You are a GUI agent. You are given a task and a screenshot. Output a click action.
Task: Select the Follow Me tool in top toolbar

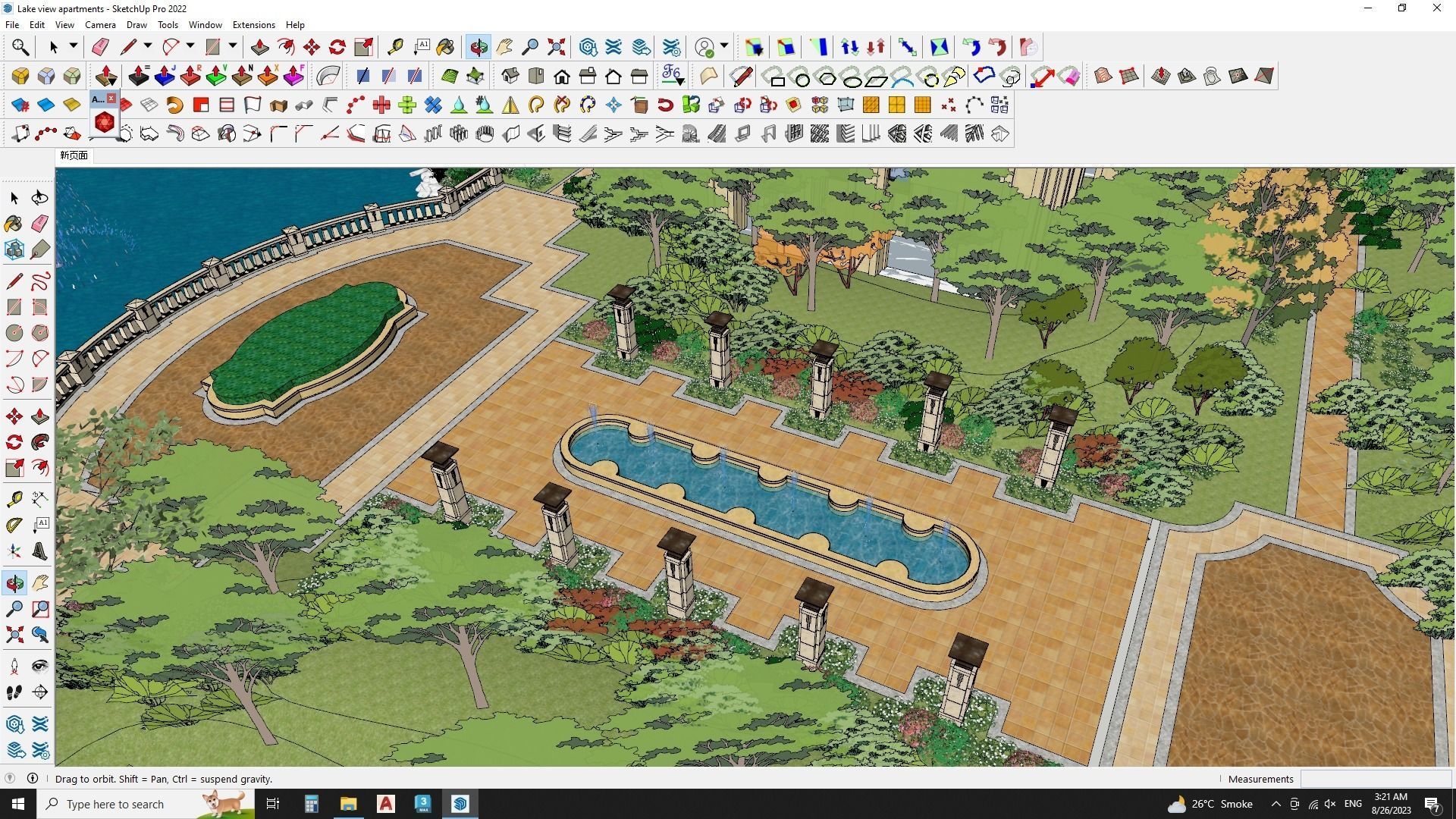[x=286, y=47]
